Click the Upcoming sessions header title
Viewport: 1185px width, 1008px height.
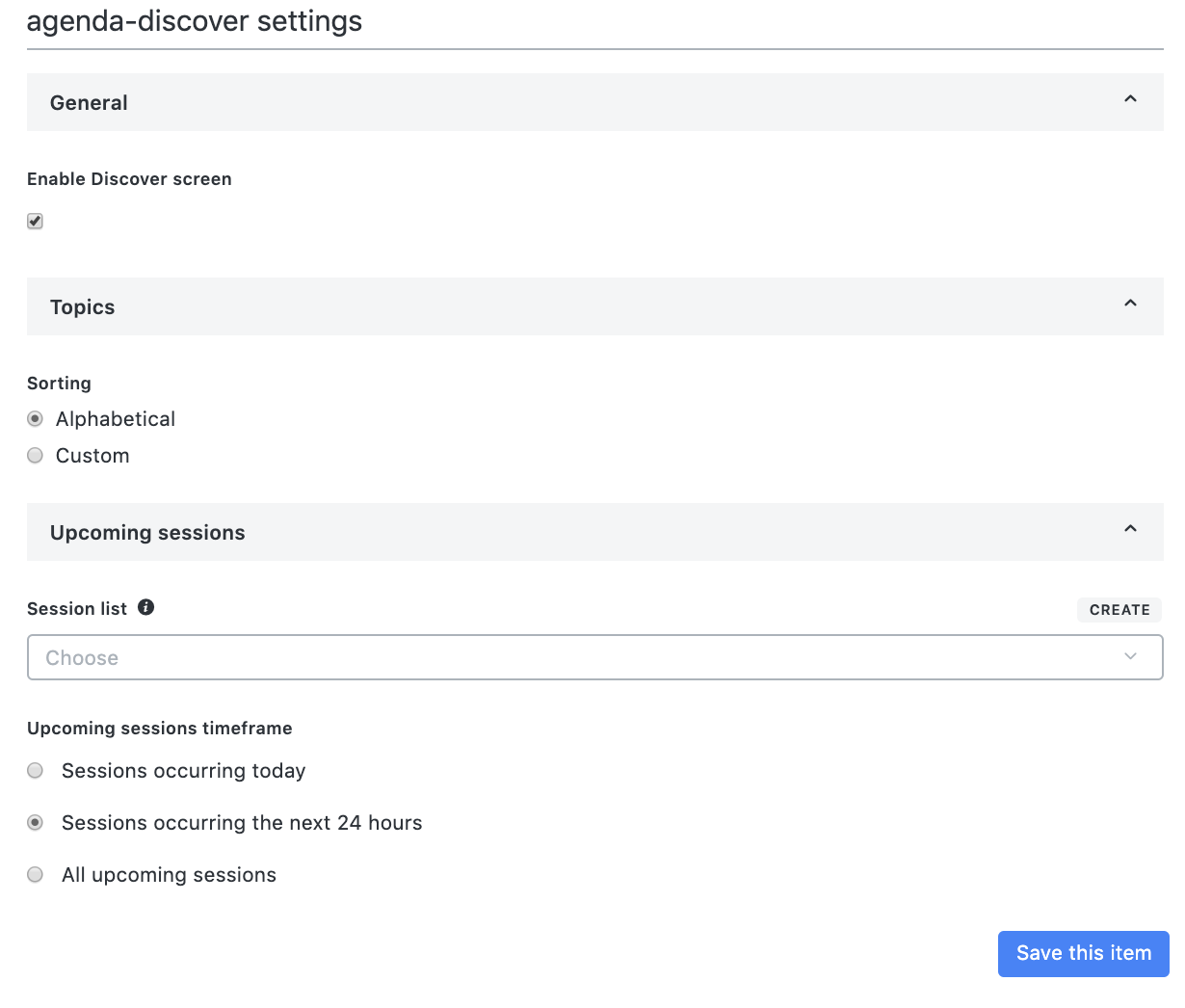147,533
